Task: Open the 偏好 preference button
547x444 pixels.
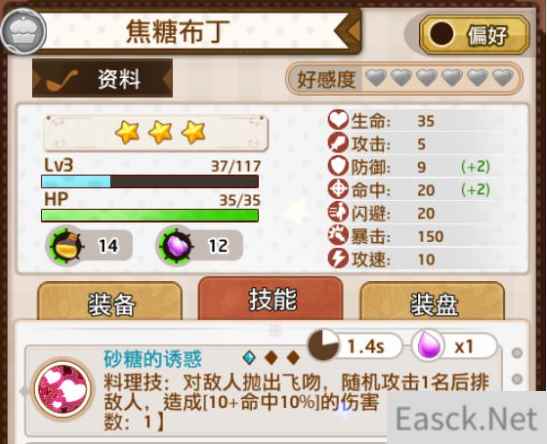Action: [x=474, y=35]
